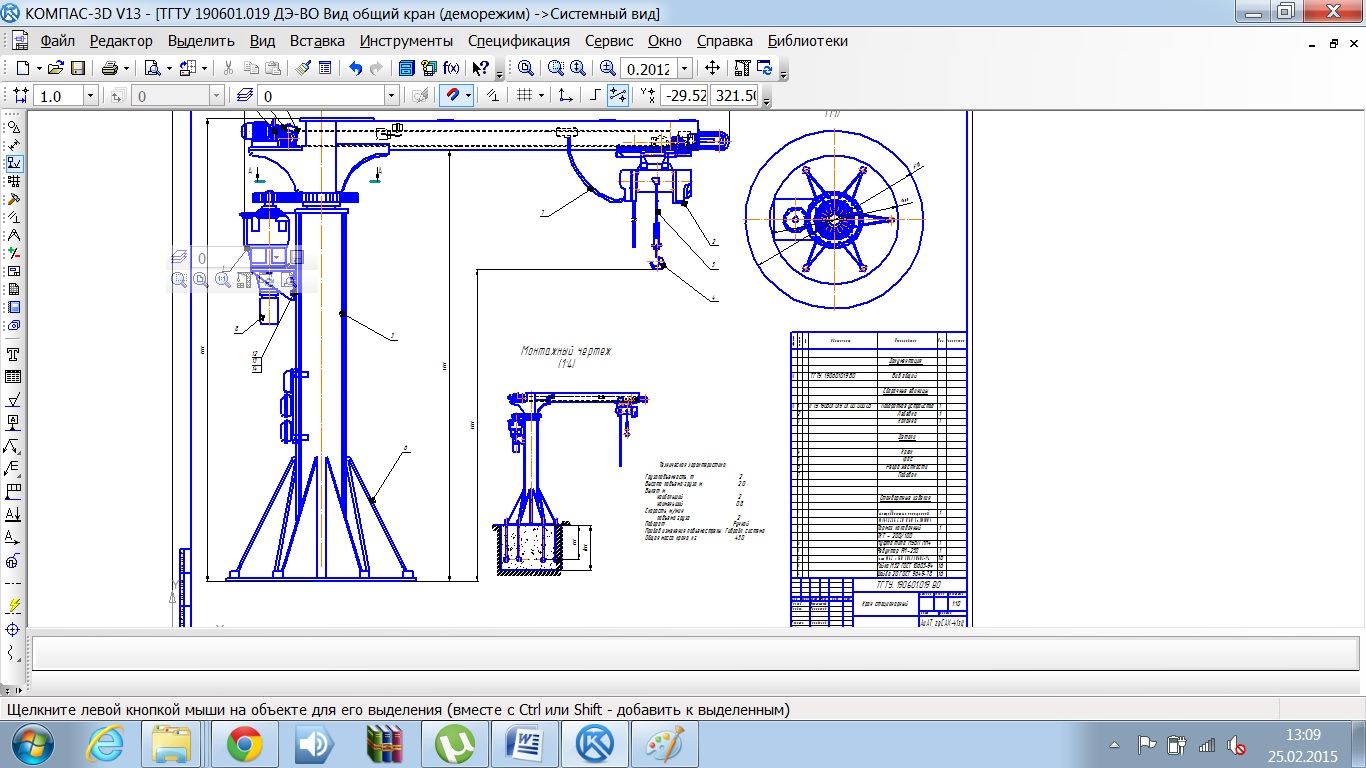The width and height of the screenshot is (1366, 768).
Task: Expand the New document arrow menu
Action: click(39, 68)
